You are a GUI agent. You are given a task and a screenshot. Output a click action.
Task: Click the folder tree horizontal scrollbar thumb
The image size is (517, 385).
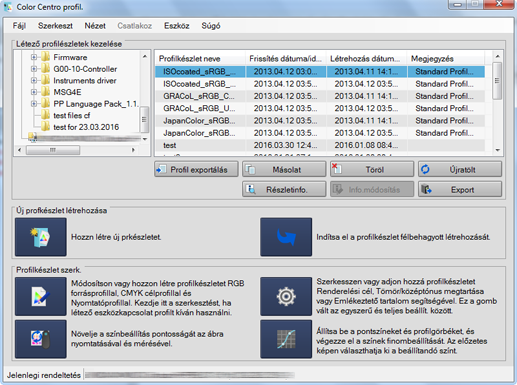(53, 150)
